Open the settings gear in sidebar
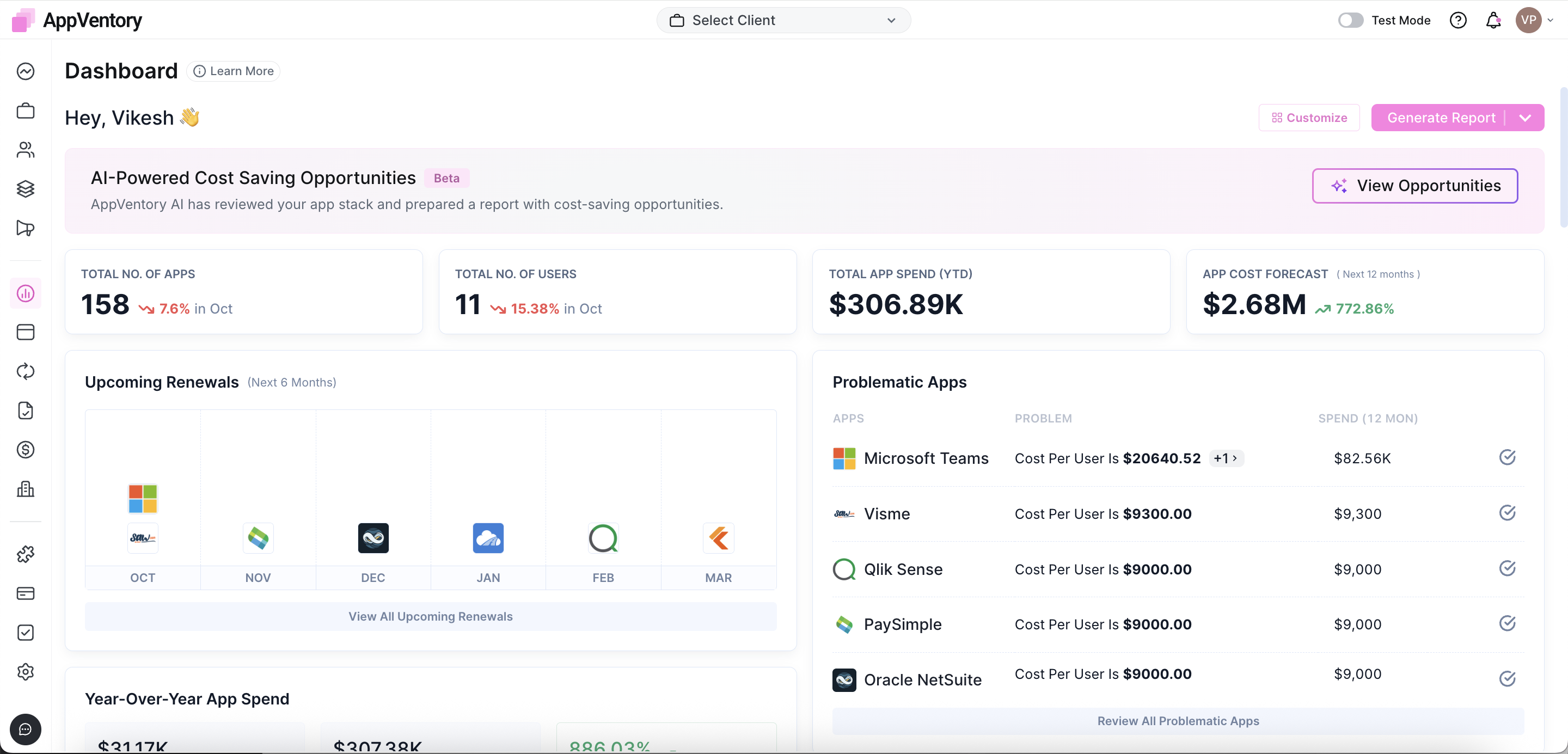This screenshot has width=1568, height=754. click(x=26, y=672)
